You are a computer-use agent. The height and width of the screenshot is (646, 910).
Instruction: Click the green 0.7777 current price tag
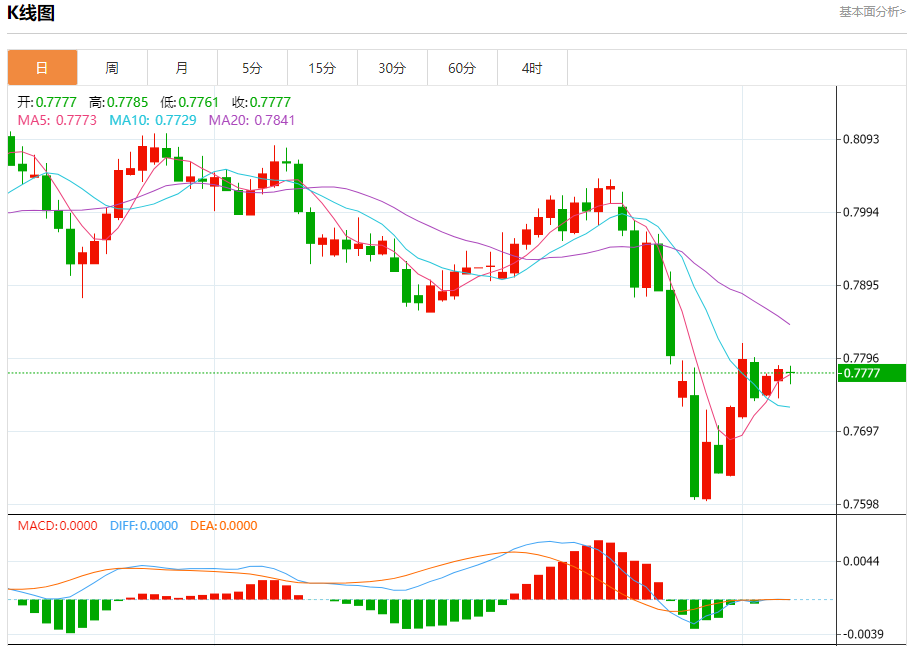point(873,373)
